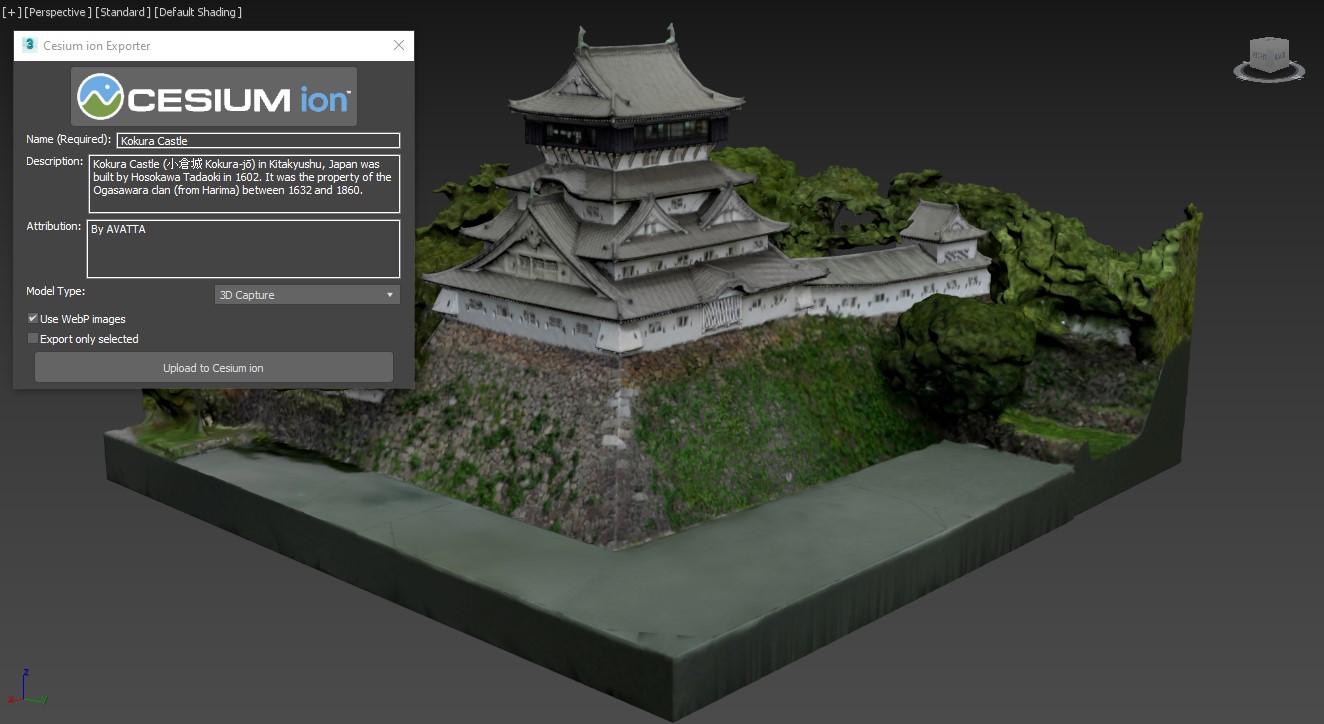This screenshot has width=1324, height=724.
Task: Enable the Use WebP images checkbox
Action: [x=33, y=319]
